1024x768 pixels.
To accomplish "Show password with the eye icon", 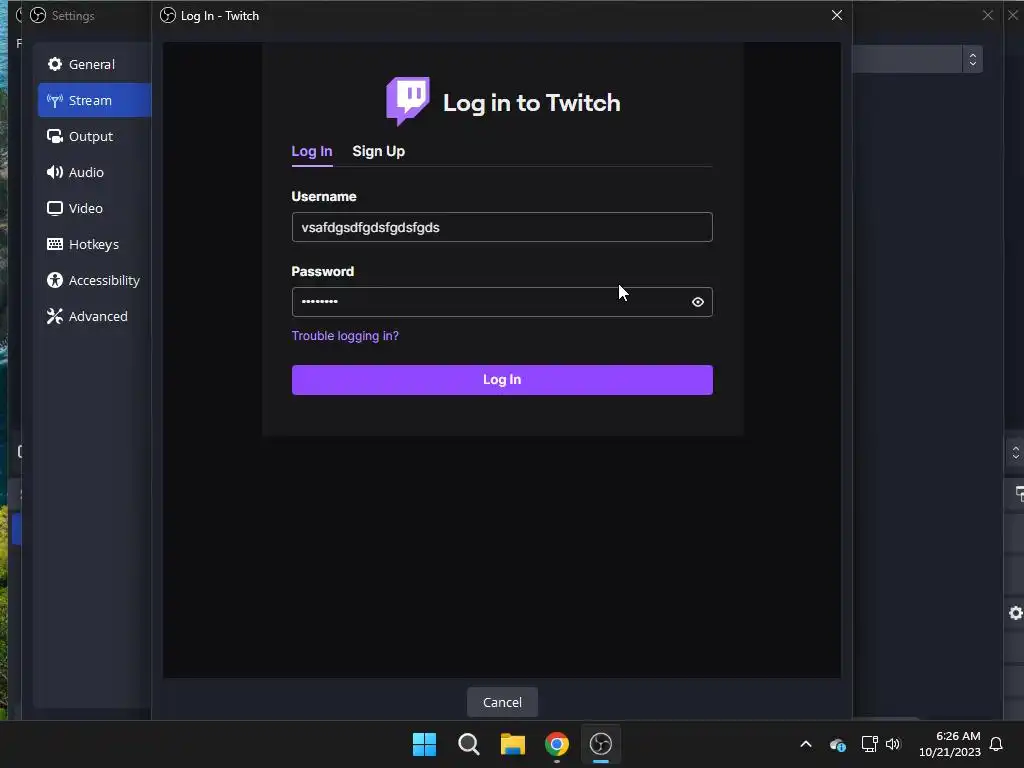I will tap(697, 302).
